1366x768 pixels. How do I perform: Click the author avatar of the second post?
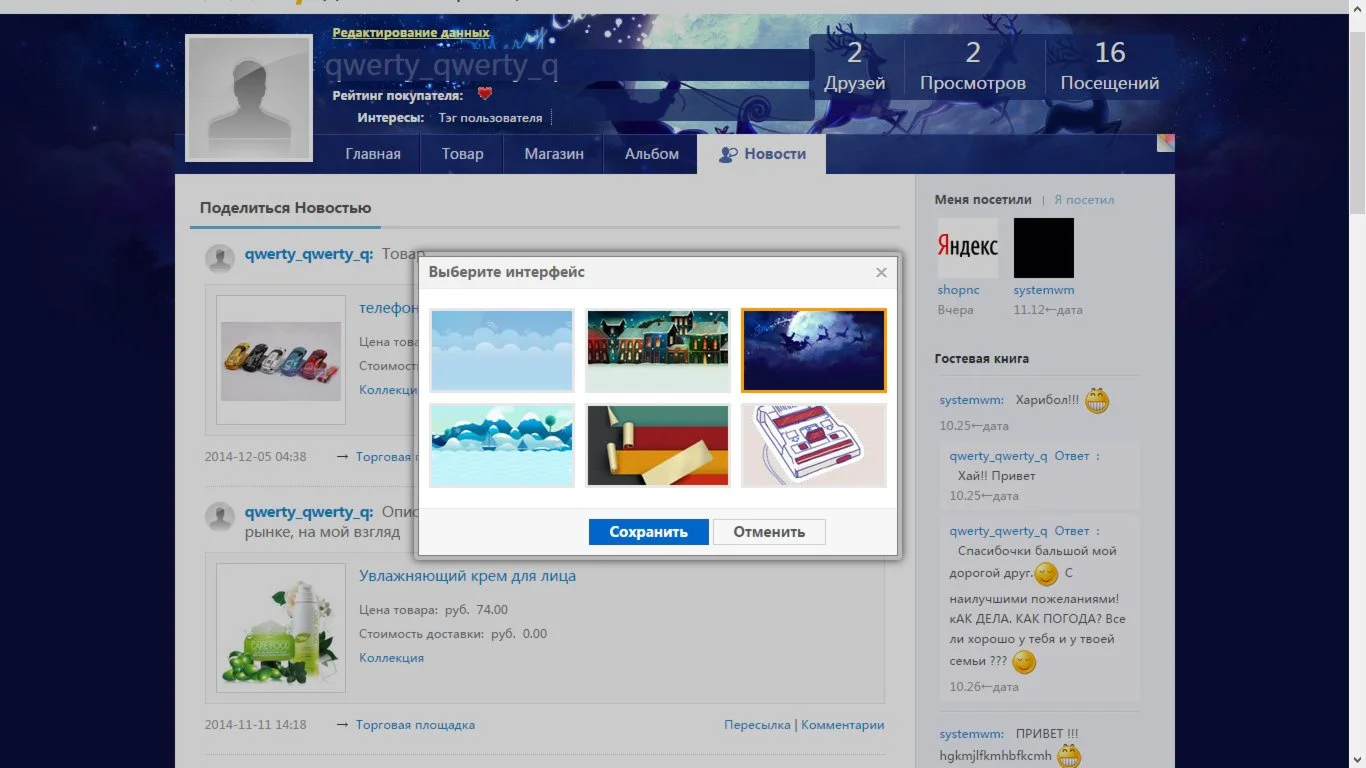(x=220, y=517)
